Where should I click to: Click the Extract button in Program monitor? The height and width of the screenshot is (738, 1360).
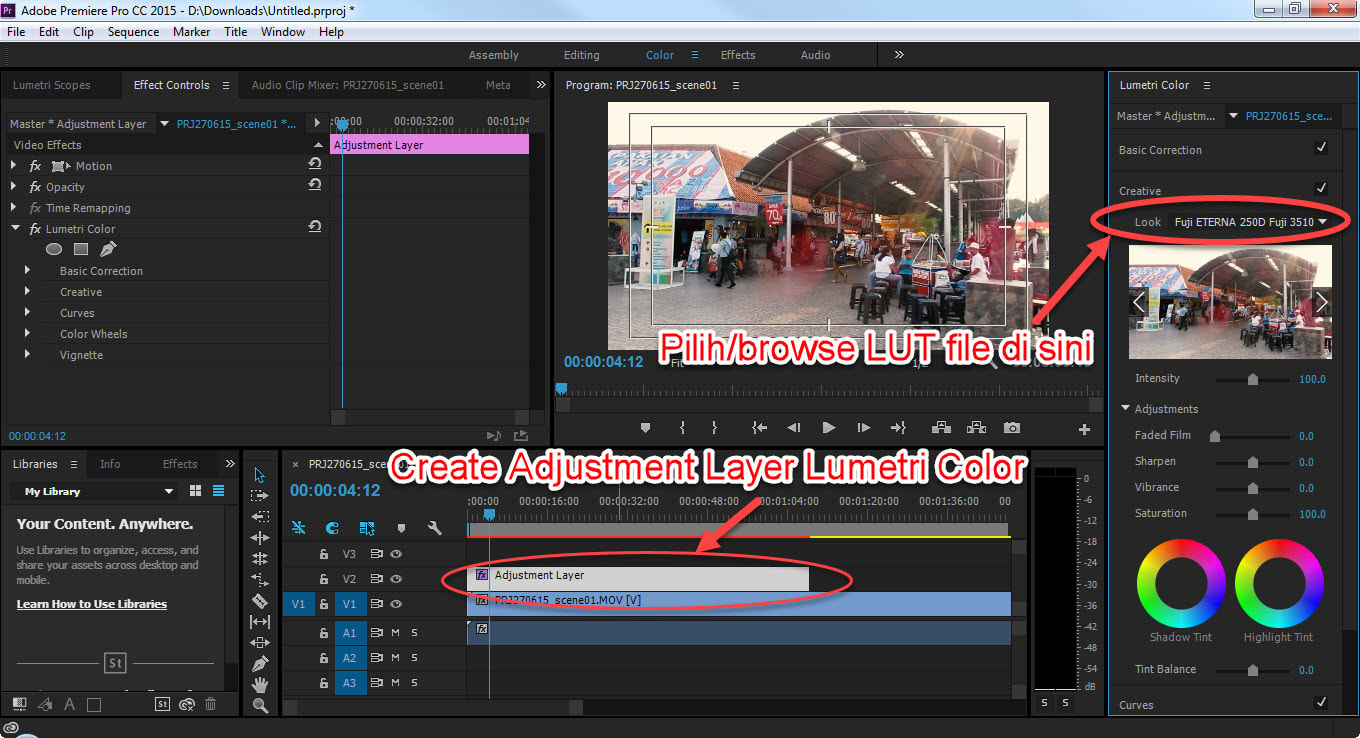pos(976,428)
